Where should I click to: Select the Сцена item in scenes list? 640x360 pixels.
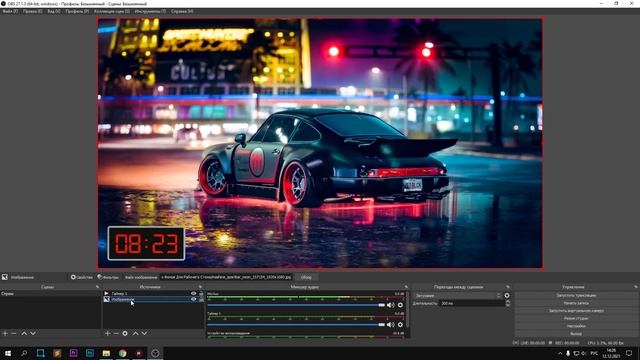click(x=50, y=293)
